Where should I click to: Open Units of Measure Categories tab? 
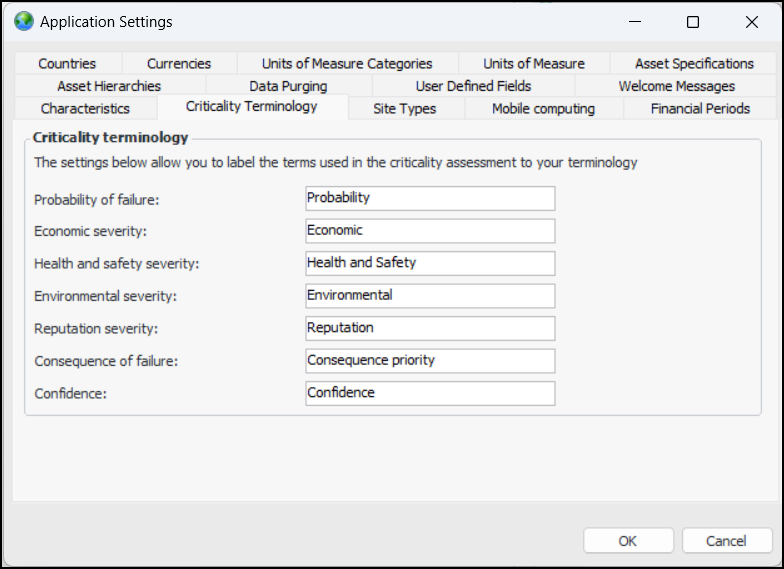click(x=347, y=63)
